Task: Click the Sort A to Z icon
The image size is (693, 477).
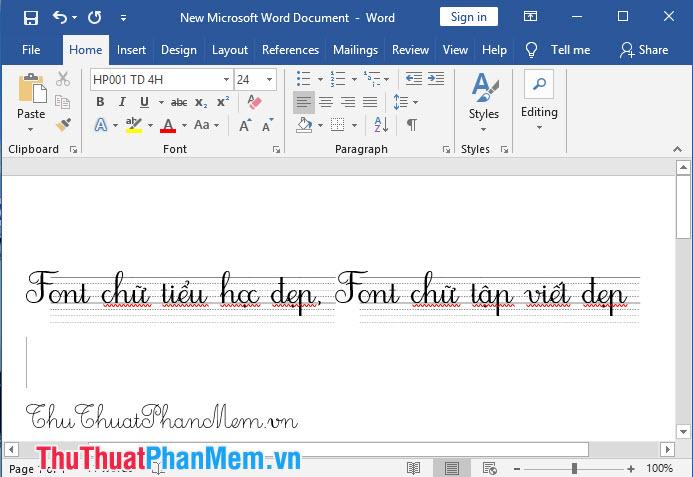Action: [x=380, y=125]
